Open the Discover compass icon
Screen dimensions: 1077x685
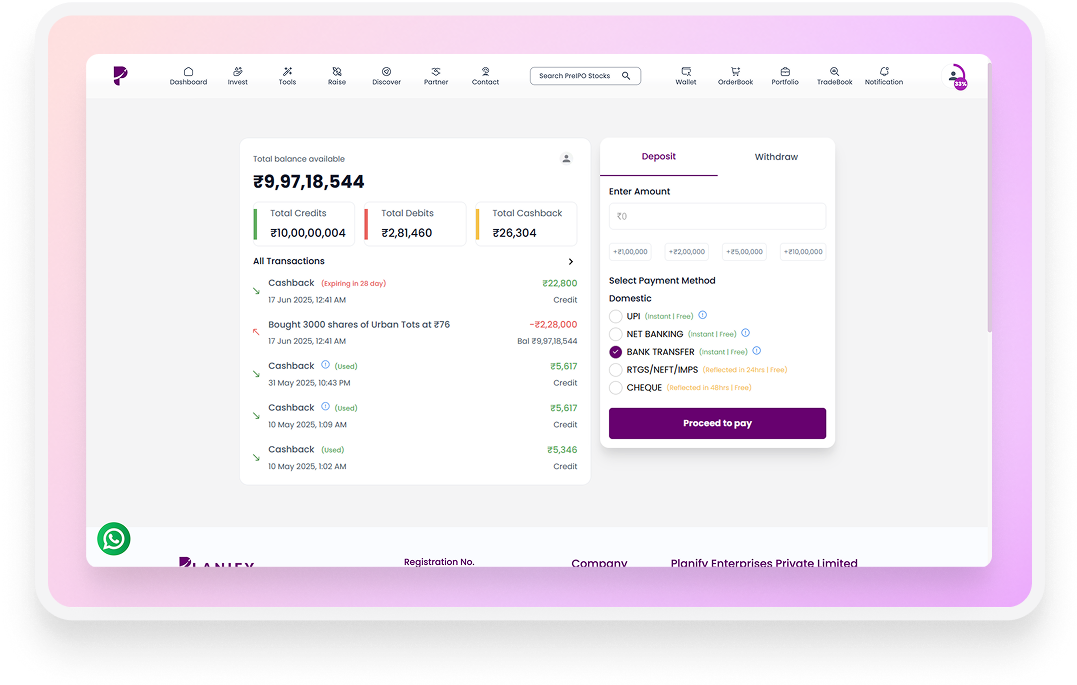387,71
